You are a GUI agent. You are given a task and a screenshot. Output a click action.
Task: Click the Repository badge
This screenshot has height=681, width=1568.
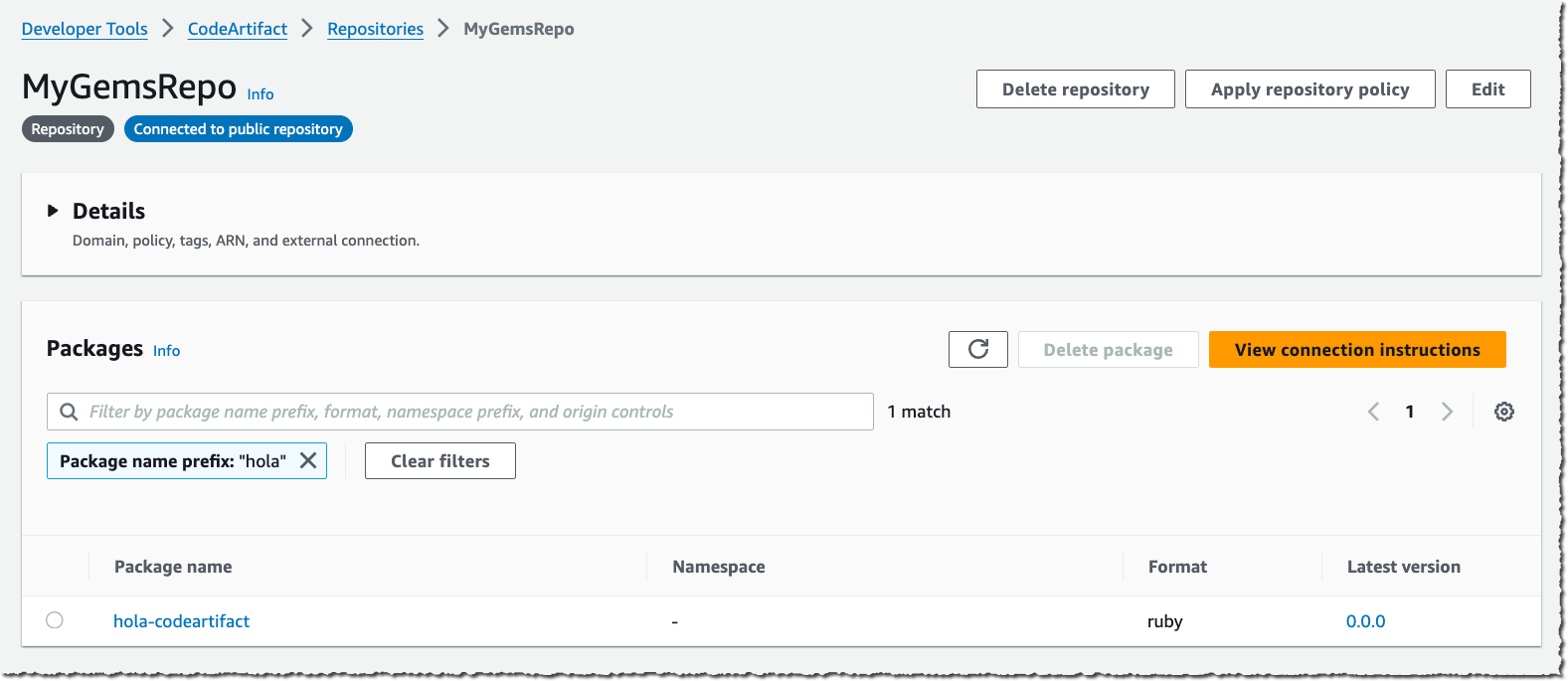pyautogui.click(x=68, y=129)
